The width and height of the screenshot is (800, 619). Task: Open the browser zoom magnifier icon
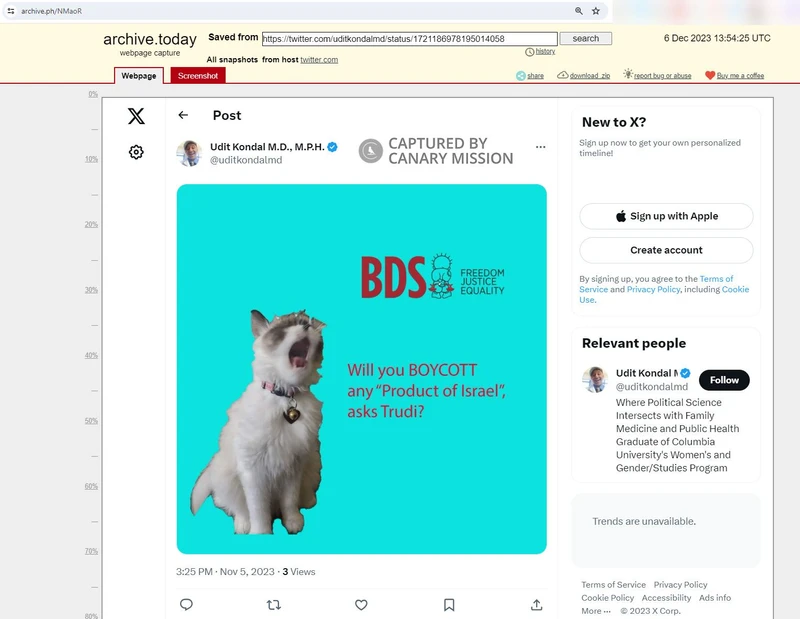[579, 11]
